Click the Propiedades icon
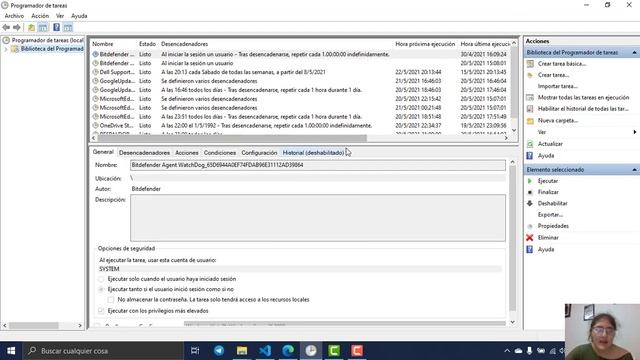This screenshot has width=640, height=360. 530,226
